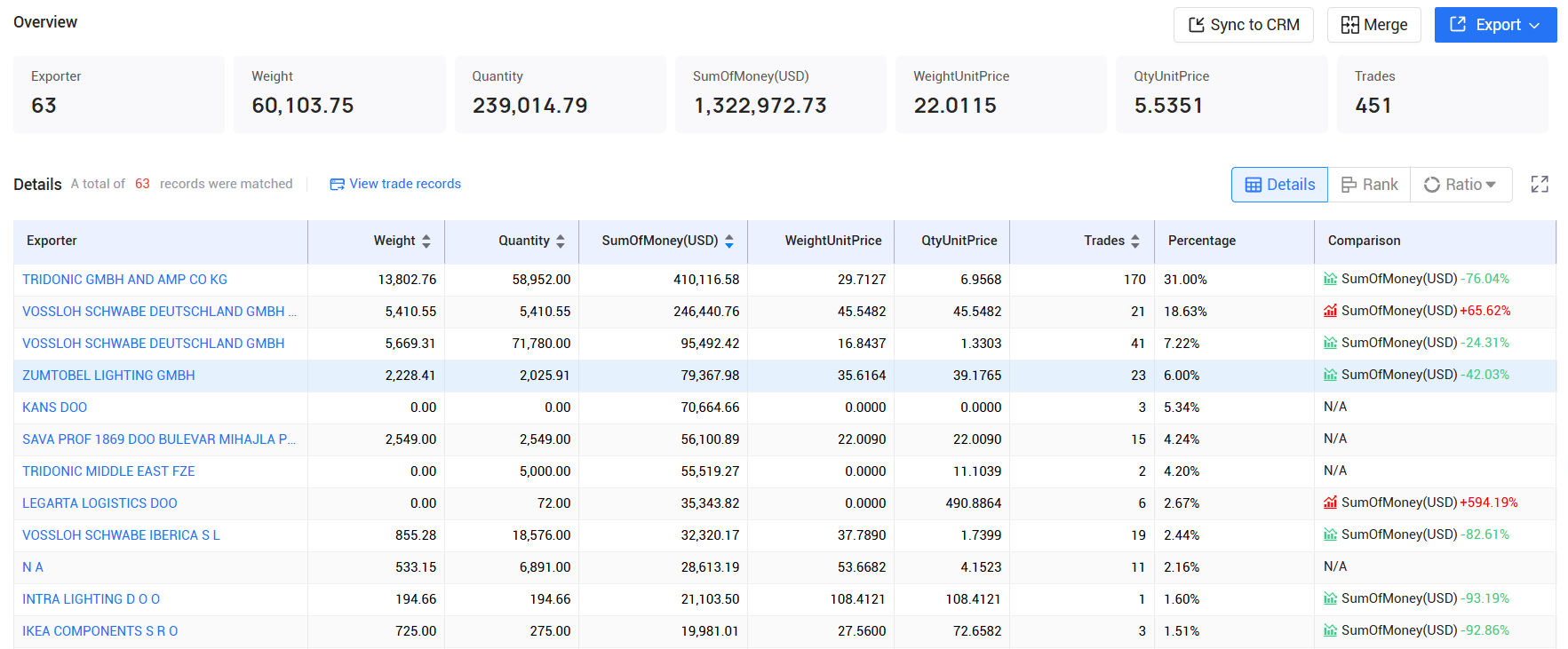Open the VOSSLOH SCHWABE DEUTSCHLAND GMBH exporter link with 21 trades
Viewport: 1568px width, 649px height.
pyautogui.click(x=159, y=312)
